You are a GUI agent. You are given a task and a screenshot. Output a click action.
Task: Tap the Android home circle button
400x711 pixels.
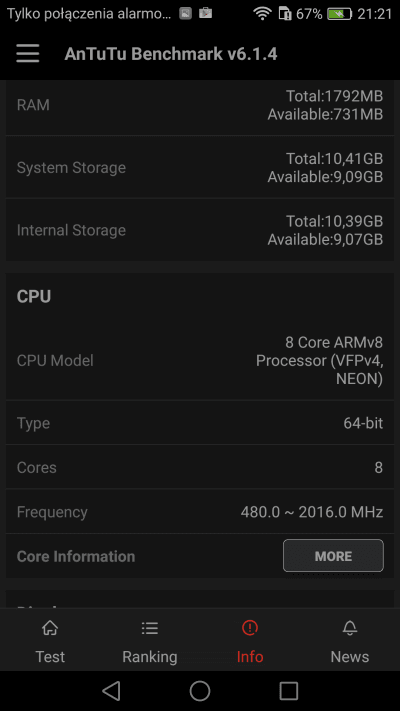pos(200,691)
